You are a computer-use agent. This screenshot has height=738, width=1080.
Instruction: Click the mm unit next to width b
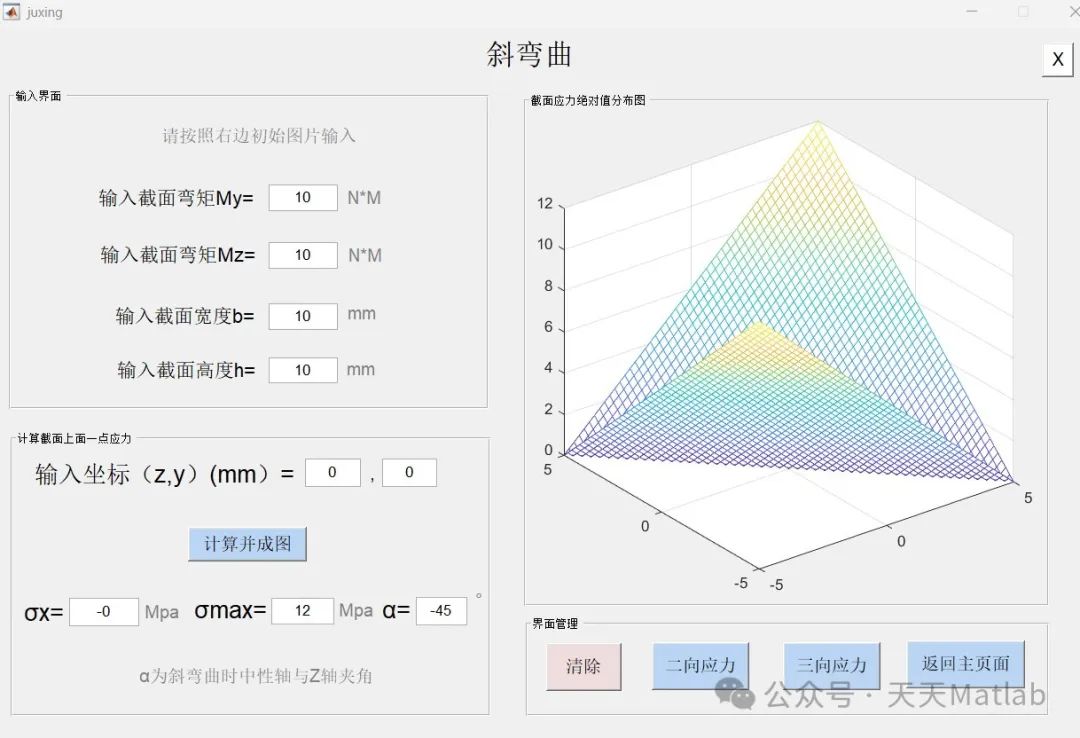(x=361, y=314)
